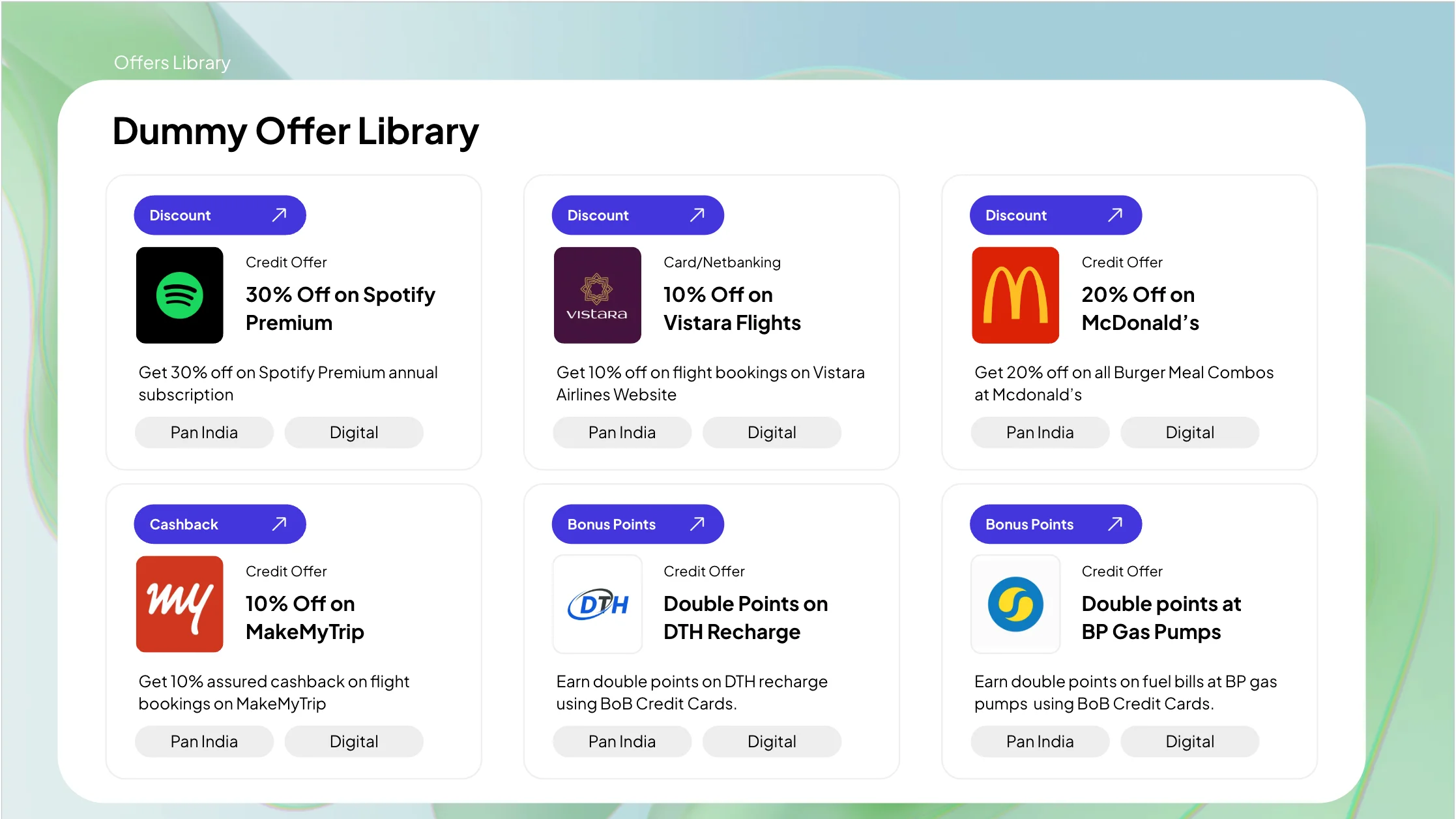
Task: Click 'Credit Offer' label on BP card
Action: [x=1122, y=571]
